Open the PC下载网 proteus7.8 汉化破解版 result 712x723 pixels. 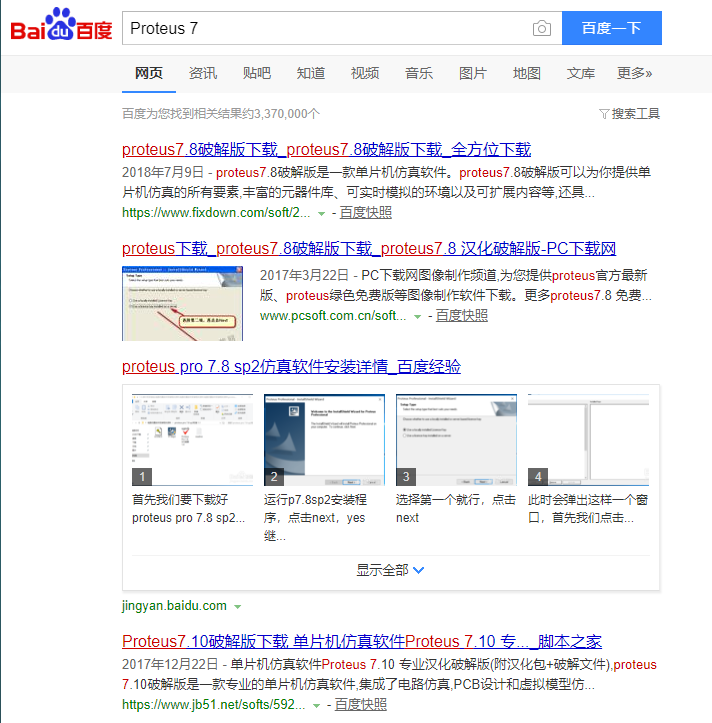click(369, 249)
